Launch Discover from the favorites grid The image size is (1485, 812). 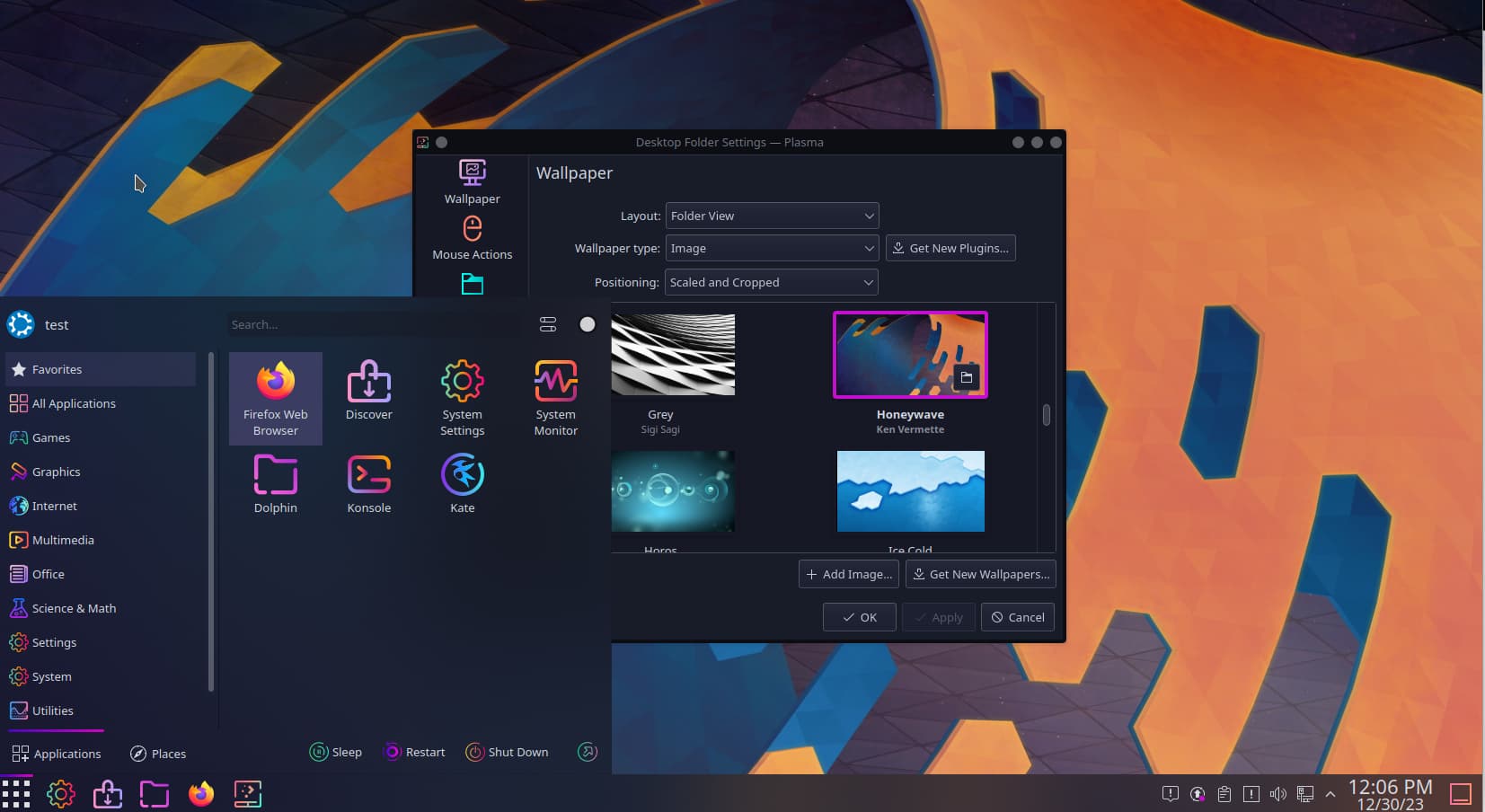368,391
